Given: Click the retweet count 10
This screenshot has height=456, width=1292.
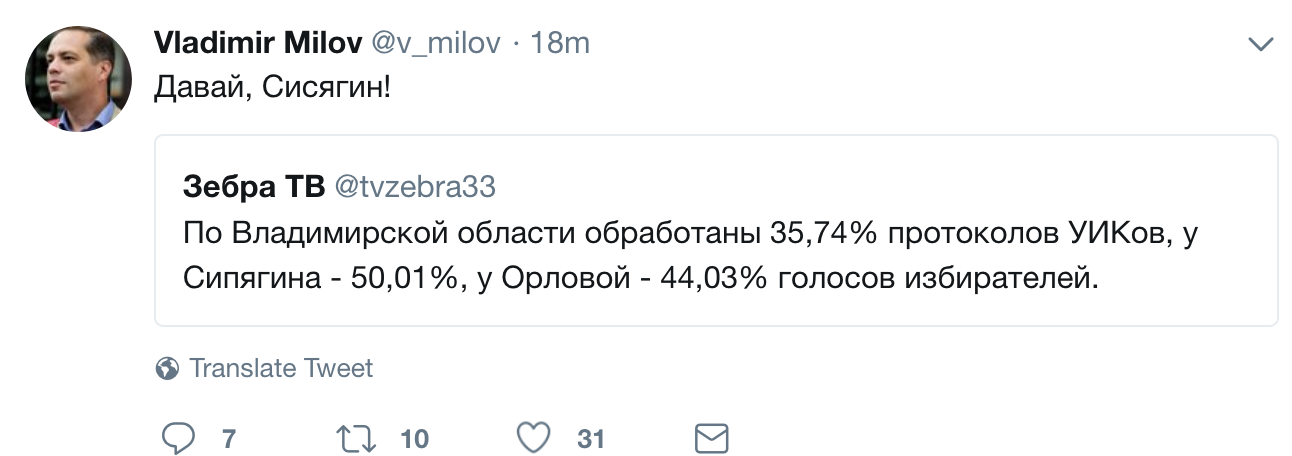Looking at the screenshot, I should click(414, 439).
